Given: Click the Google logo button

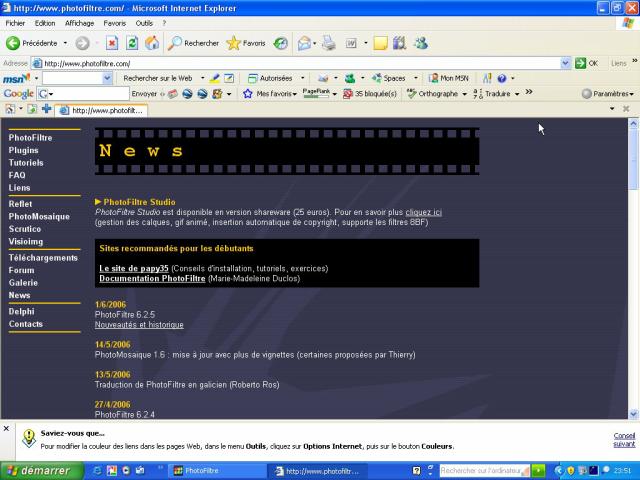Looking at the screenshot, I should [18, 94].
